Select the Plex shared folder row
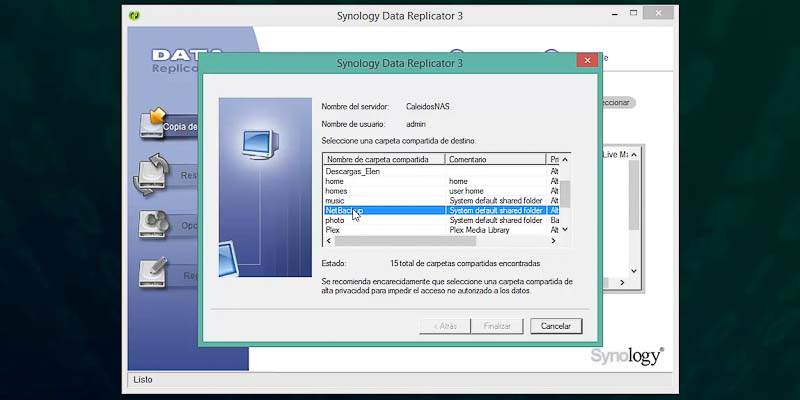 tap(441, 230)
